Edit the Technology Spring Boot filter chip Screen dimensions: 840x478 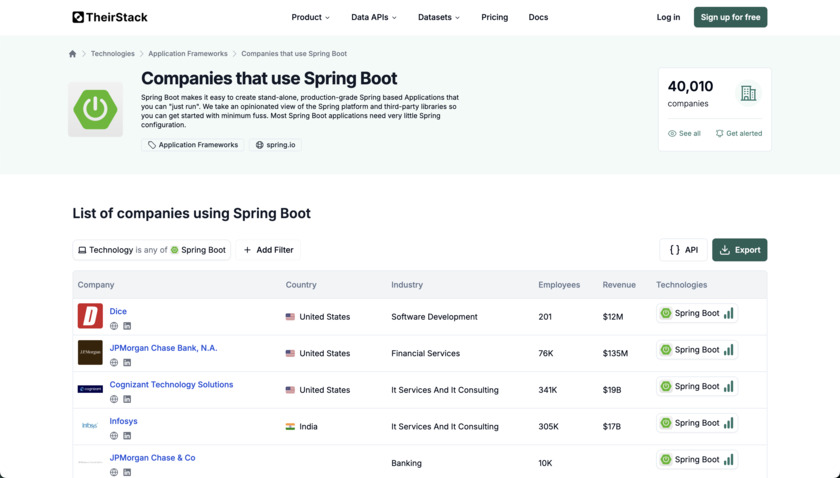click(152, 250)
